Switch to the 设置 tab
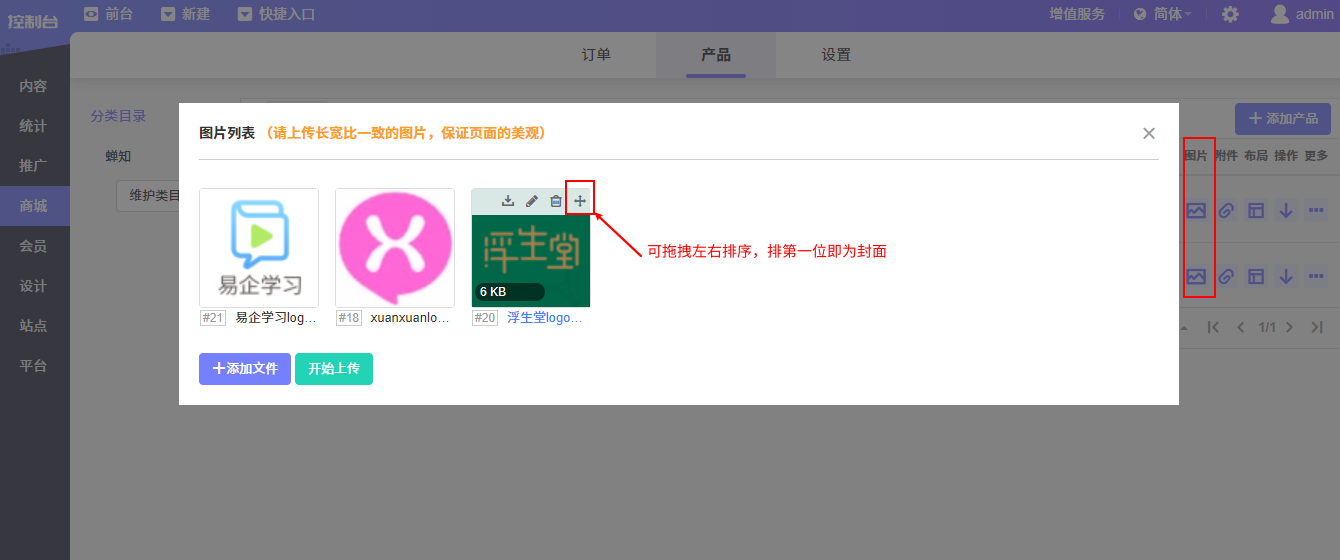Screen dimensions: 1340x560 pos(836,55)
